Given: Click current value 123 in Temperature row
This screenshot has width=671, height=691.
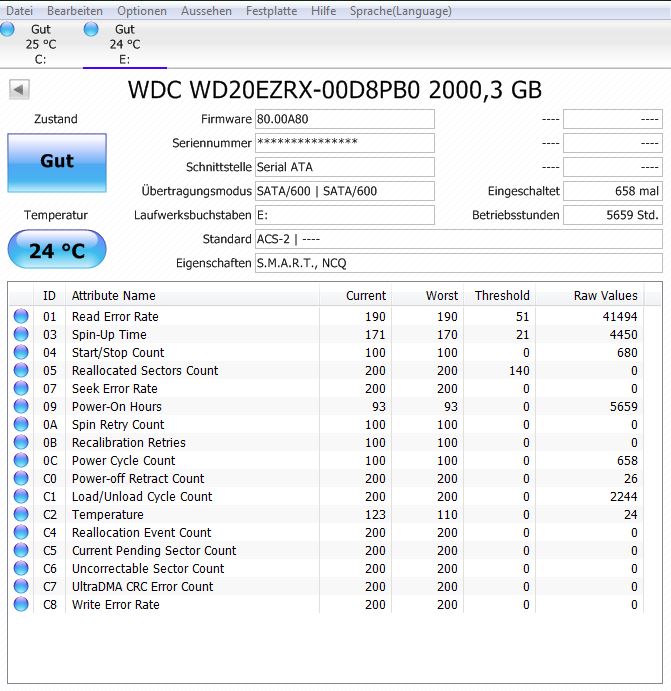Looking at the screenshot, I should tap(375, 514).
